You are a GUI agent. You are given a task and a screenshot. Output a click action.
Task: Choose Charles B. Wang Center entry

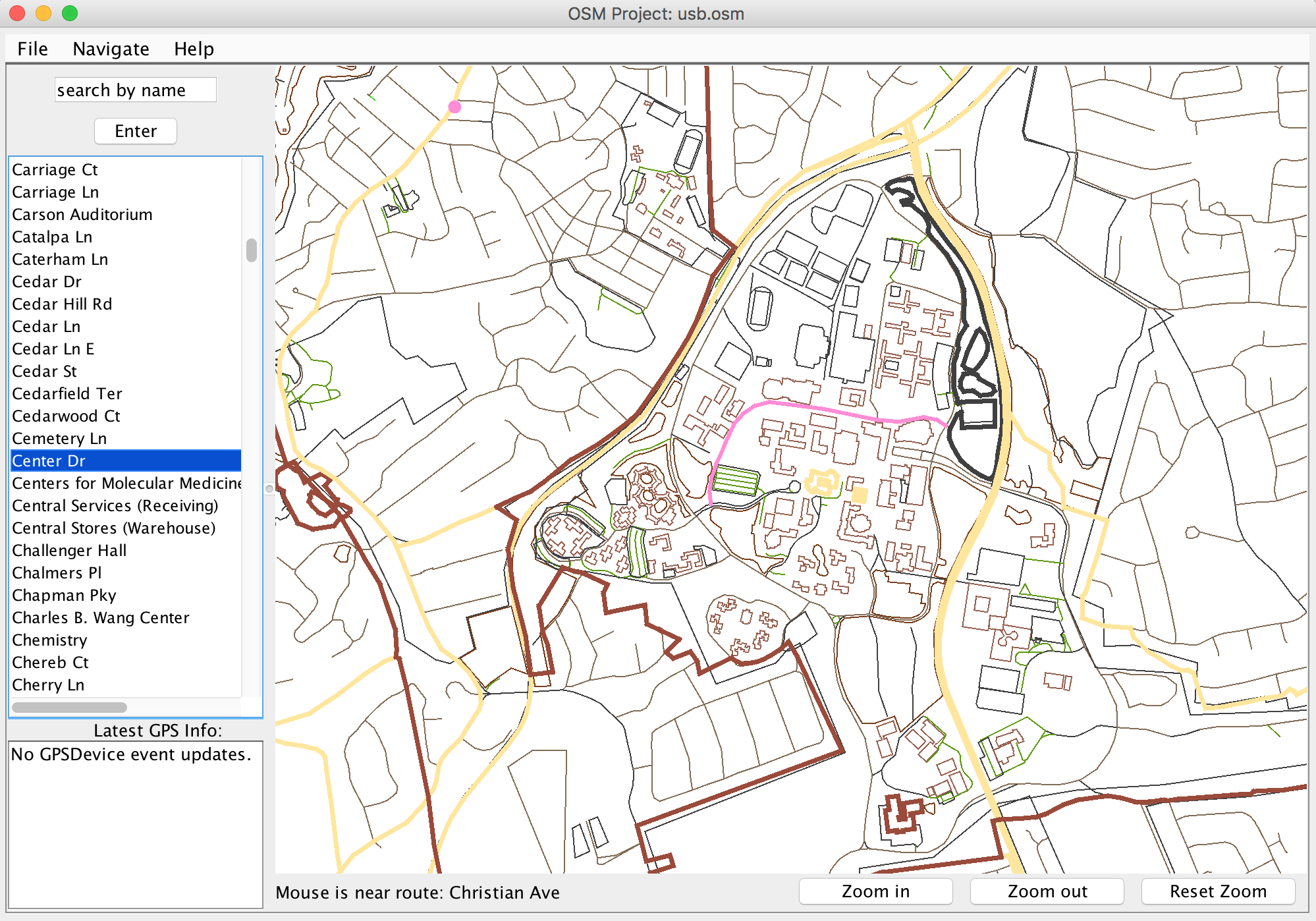101,618
